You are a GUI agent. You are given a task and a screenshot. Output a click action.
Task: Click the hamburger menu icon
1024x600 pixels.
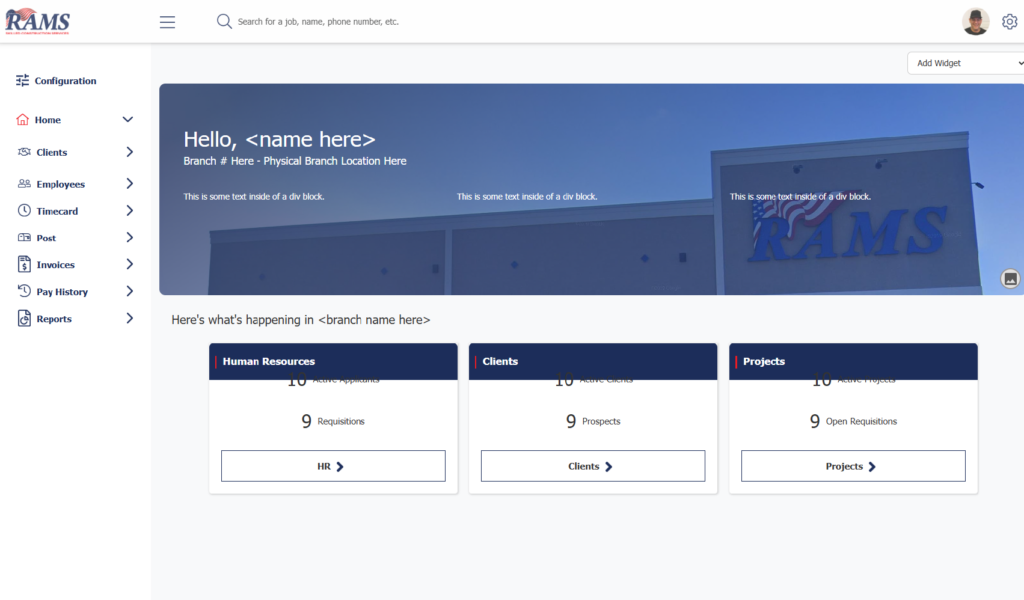coord(167,22)
